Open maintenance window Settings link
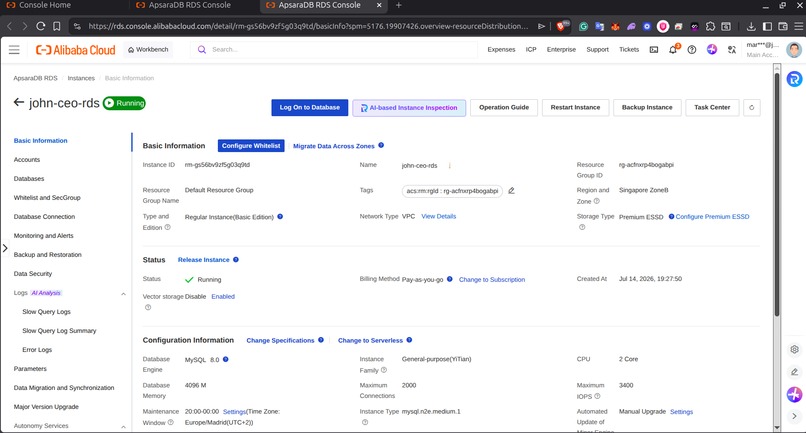806x433 pixels. click(234, 412)
